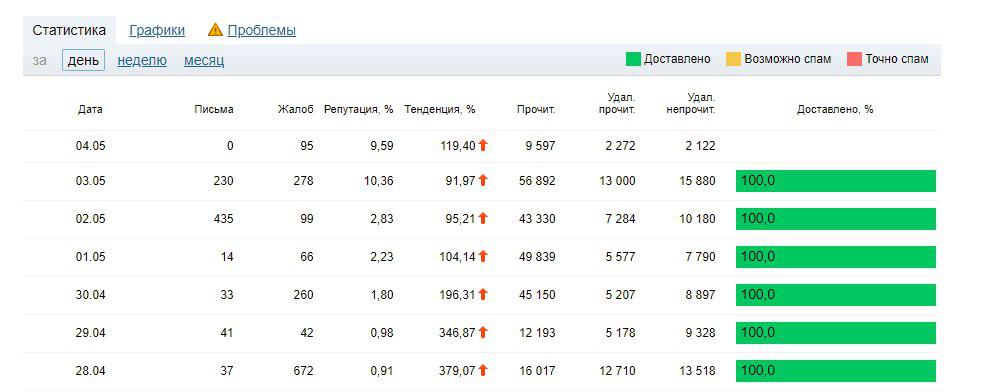This screenshot has width=1001, height=392.
Task: Switch the period to месяц
Action: 204,61
